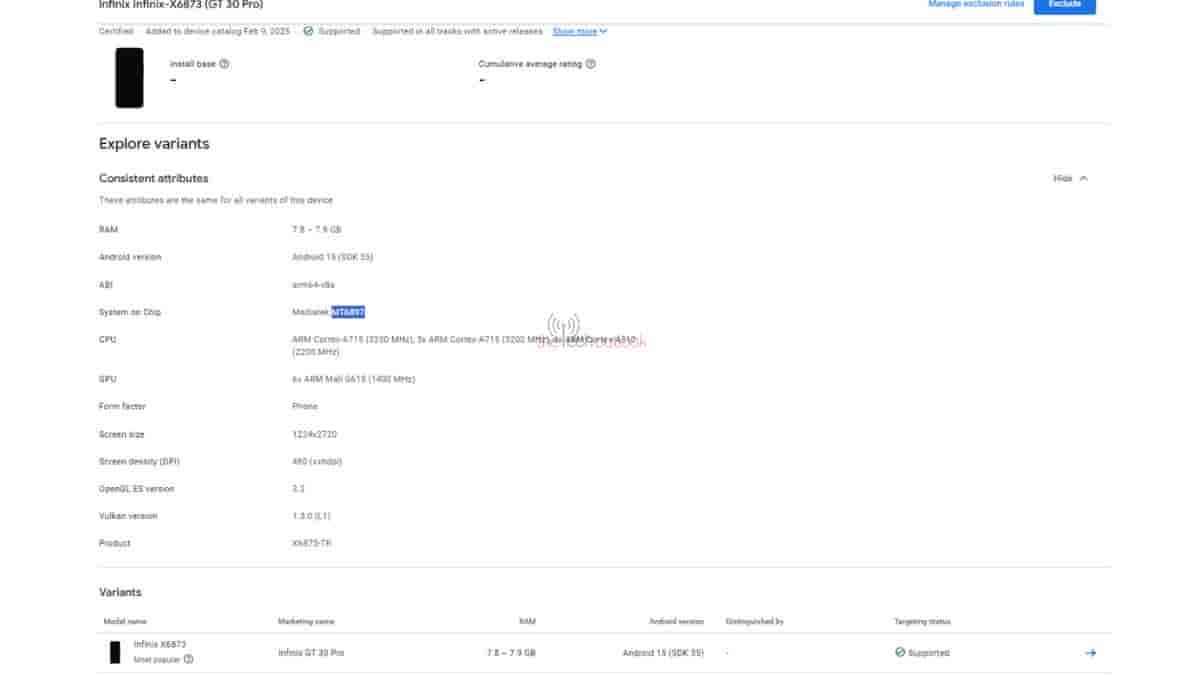Collapse the Consistent attributes section via Hide

(1070, 177)
